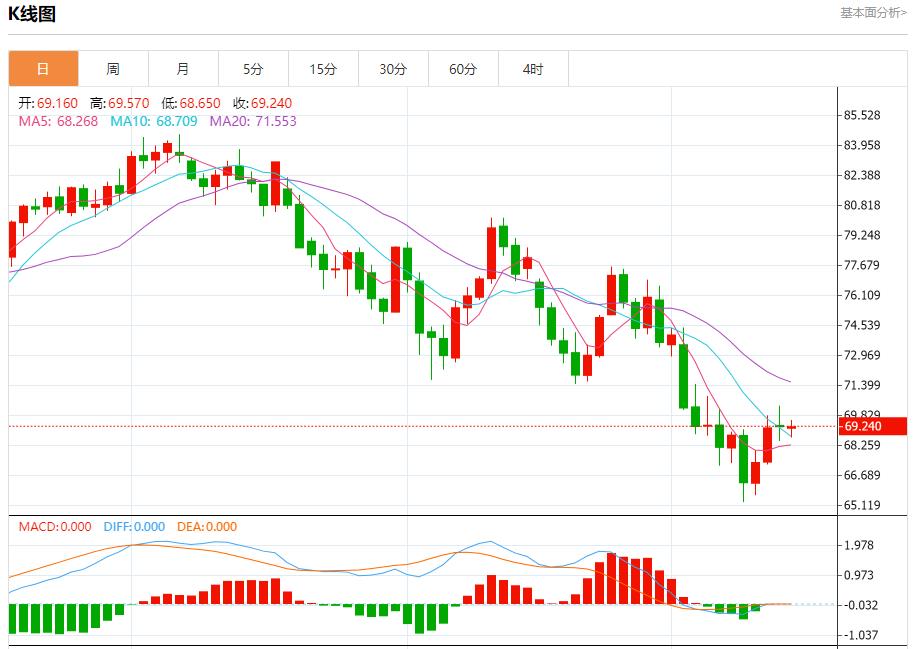Switch to the 4时 period tab
This screenshot has width=915, height=649.
pyautogui.click(x=533, y=69)
